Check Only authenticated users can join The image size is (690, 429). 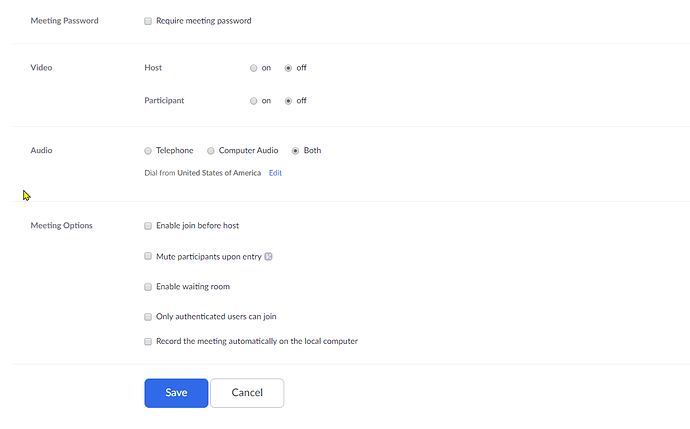(x=148, y=317)
